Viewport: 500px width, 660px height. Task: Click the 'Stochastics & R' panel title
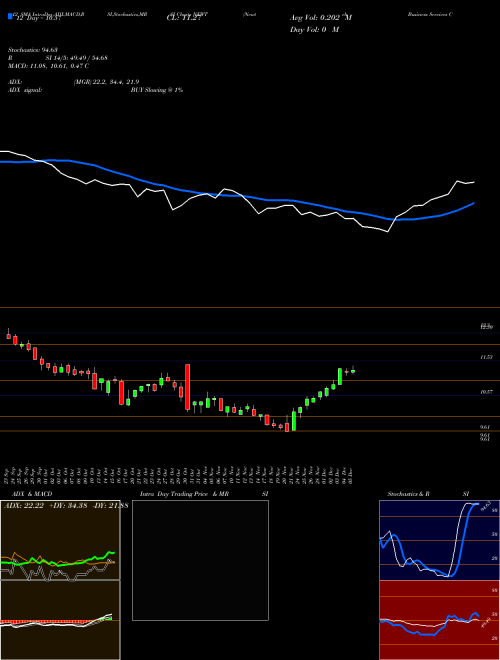pyautogui.click(x=409, y=494)
